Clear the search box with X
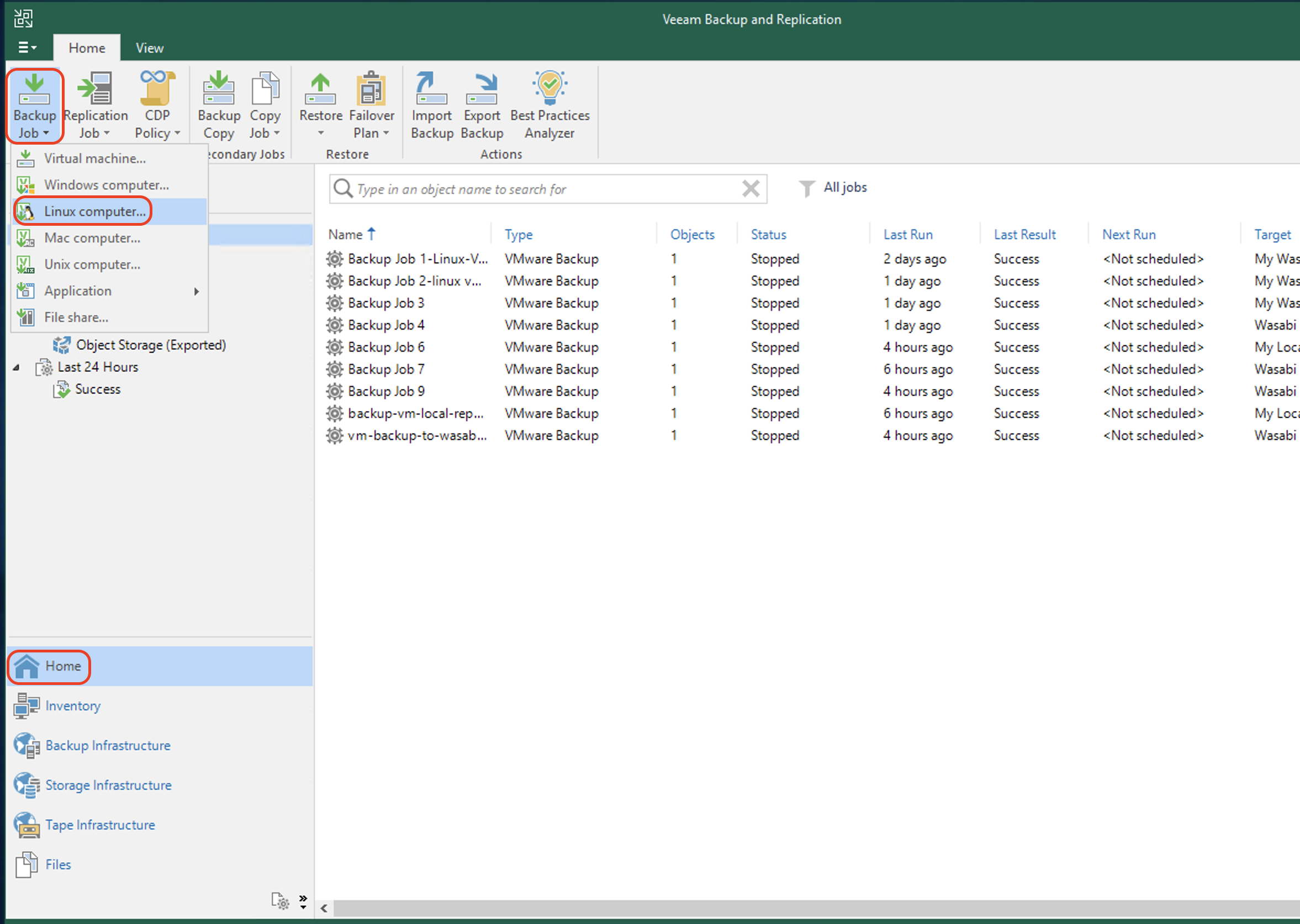Image resolution: width=1300 pixels, height=924 pixels. [x=751, y=188]
